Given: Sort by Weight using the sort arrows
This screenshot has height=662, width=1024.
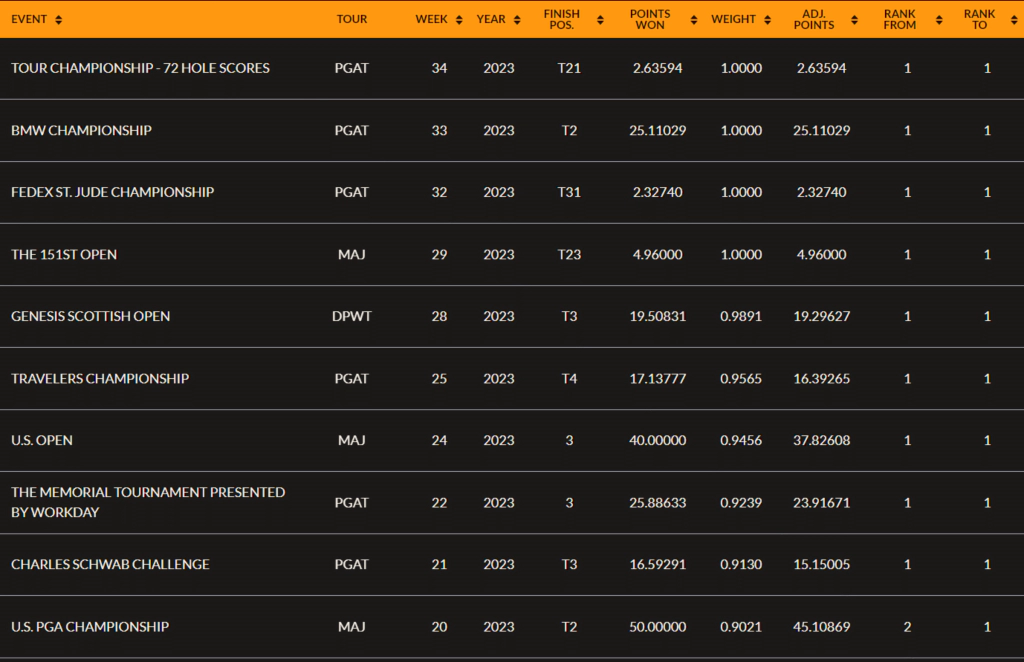Looking at the screenshot, I should (x=767, y=20).
